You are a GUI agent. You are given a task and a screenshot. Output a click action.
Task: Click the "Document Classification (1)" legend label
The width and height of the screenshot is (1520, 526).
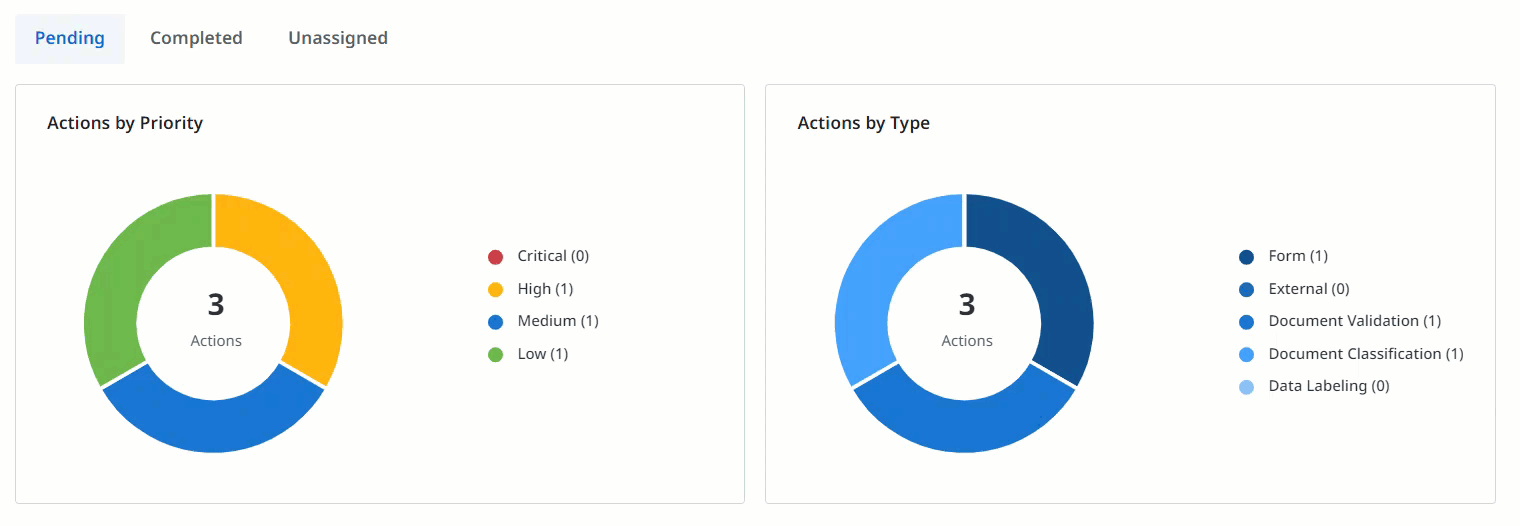1365,354
